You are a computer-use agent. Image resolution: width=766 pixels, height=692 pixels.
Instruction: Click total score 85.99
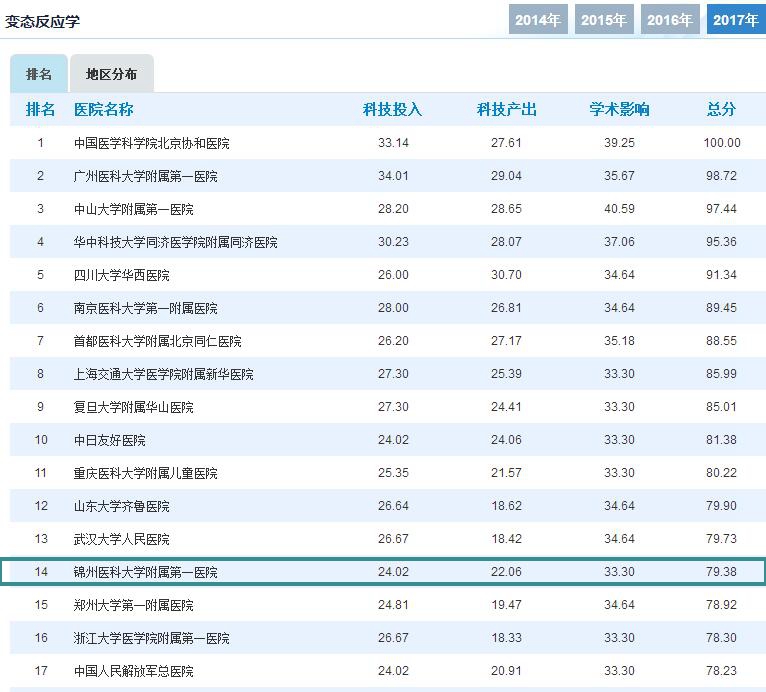pyautogui.click(x=722, y=374)
